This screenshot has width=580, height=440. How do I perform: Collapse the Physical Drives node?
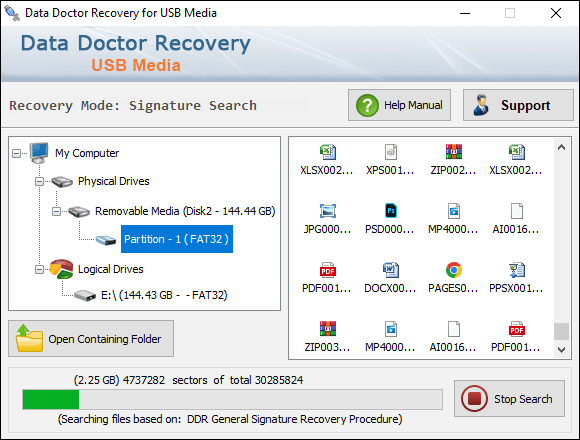pos(39,181)
